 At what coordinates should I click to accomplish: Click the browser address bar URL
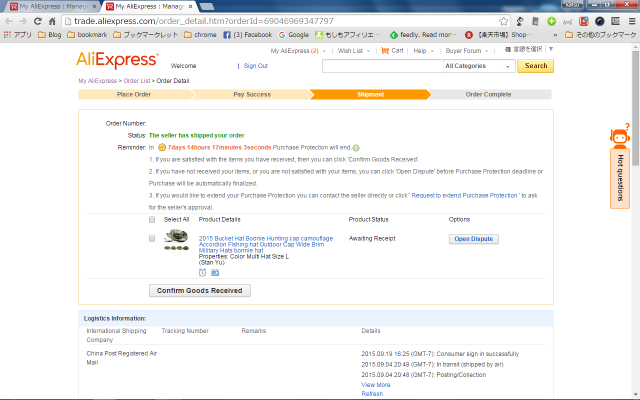point(204,21)
